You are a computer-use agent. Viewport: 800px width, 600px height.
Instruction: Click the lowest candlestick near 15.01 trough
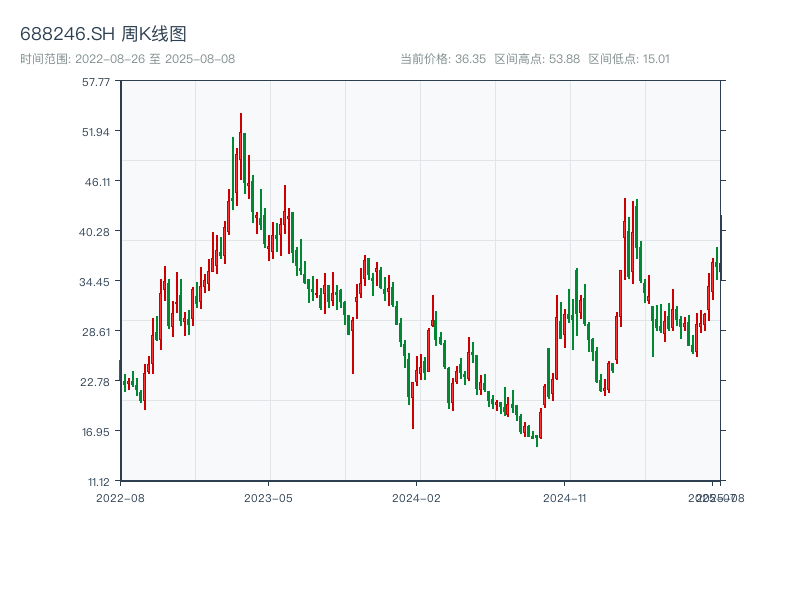[537, 441]
